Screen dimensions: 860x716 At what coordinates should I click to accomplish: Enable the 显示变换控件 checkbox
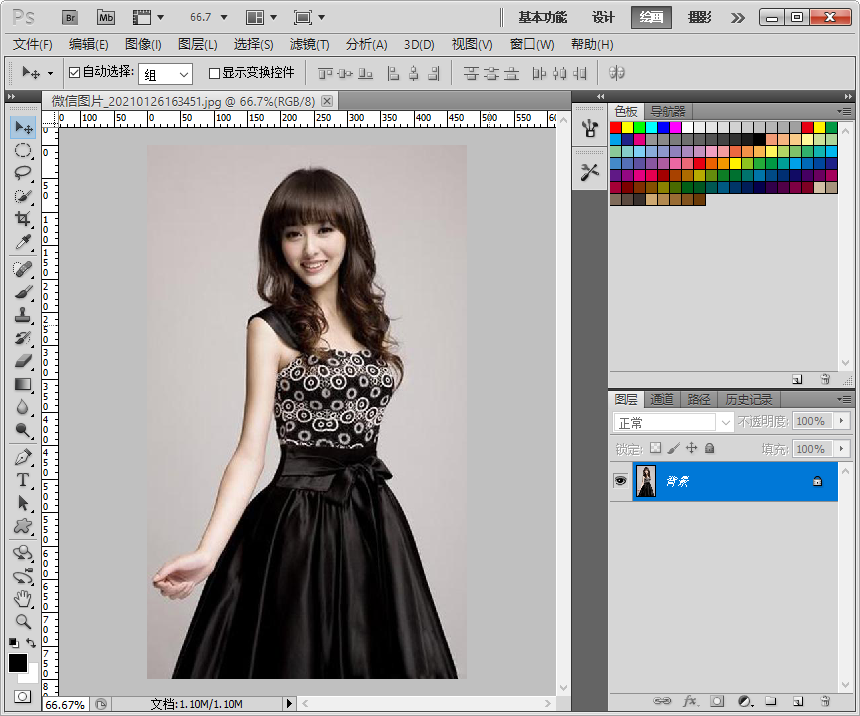[214, 73]
